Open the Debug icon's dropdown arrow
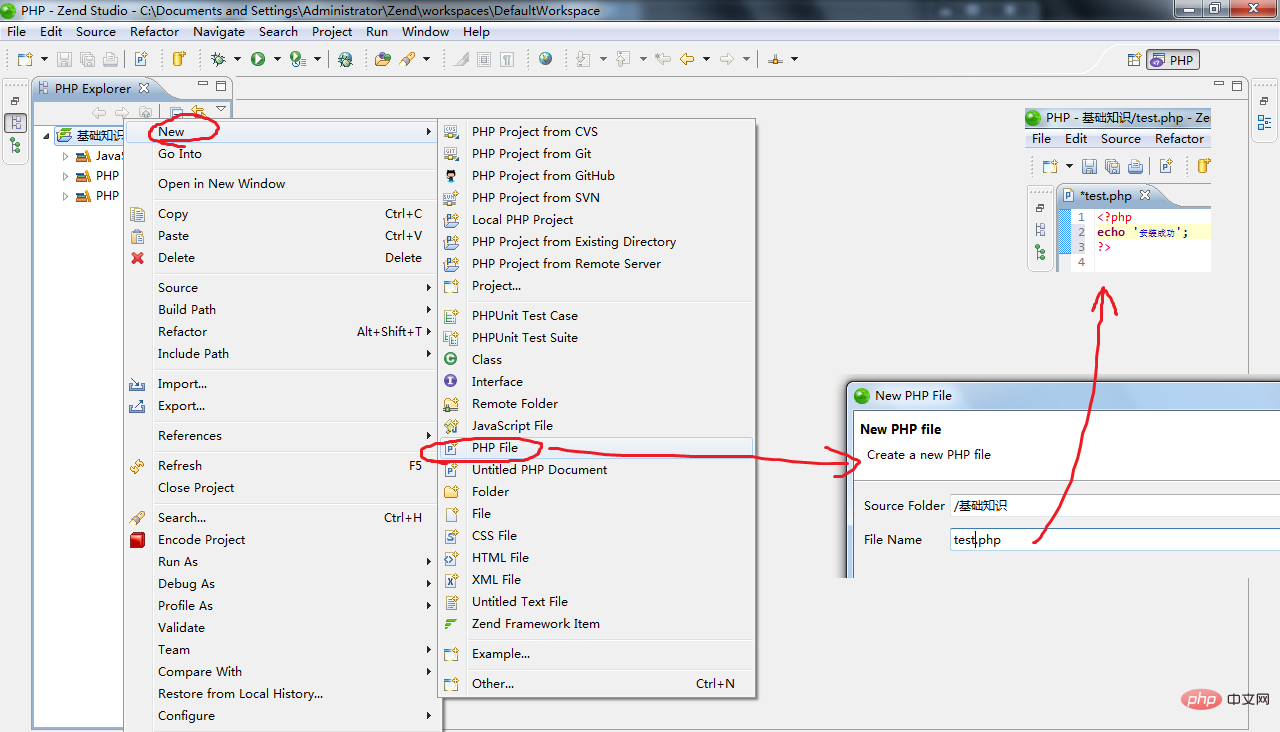Screen dimensions: 1280x732 point(236,59)
